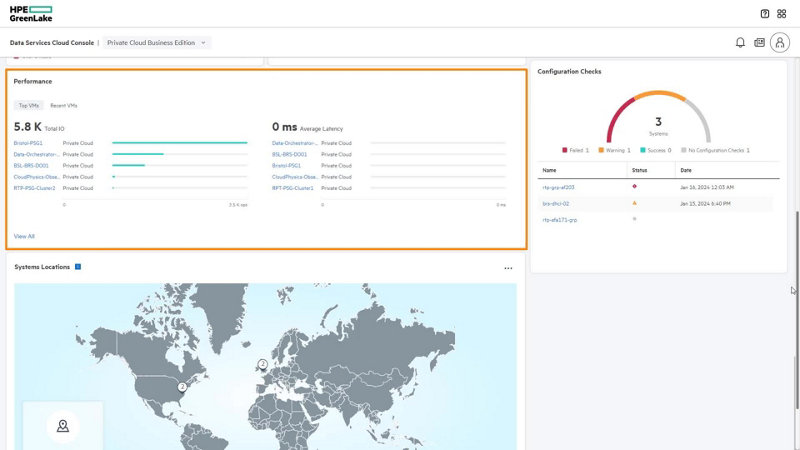Click the Success teal legend swatch
The height and width of the screenshot is (450, 800).
pyautogui.click(x=643, y=150)
